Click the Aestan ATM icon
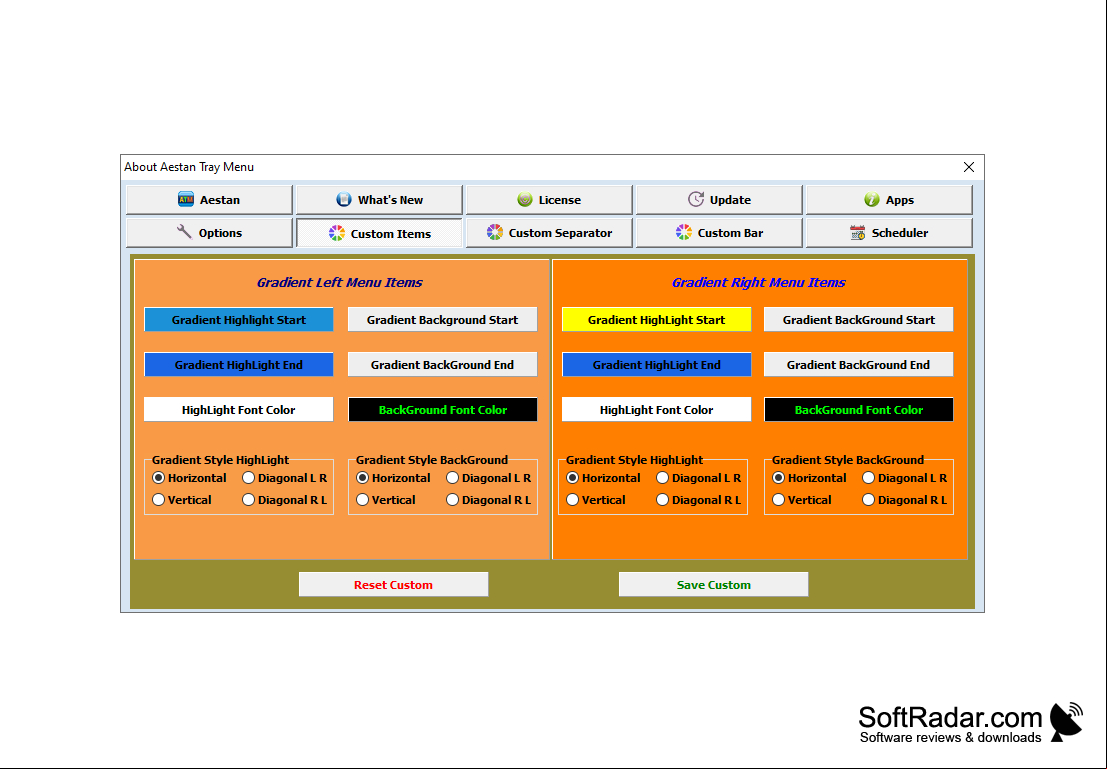The height and width of the screenshot is (769, 1107). pos(186,200)
